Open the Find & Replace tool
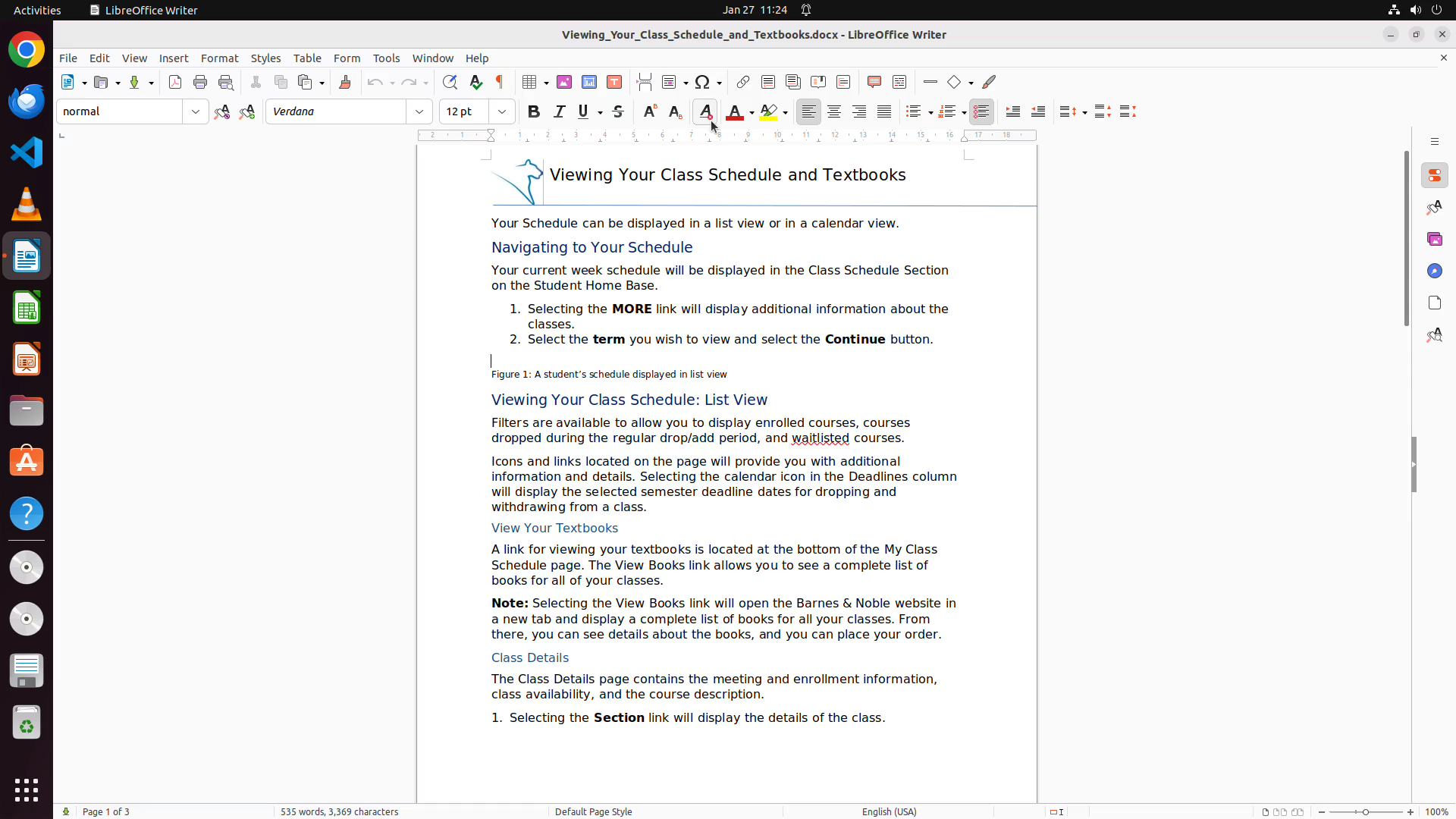Screen dimensions: 1456x819 coord(450,82)
